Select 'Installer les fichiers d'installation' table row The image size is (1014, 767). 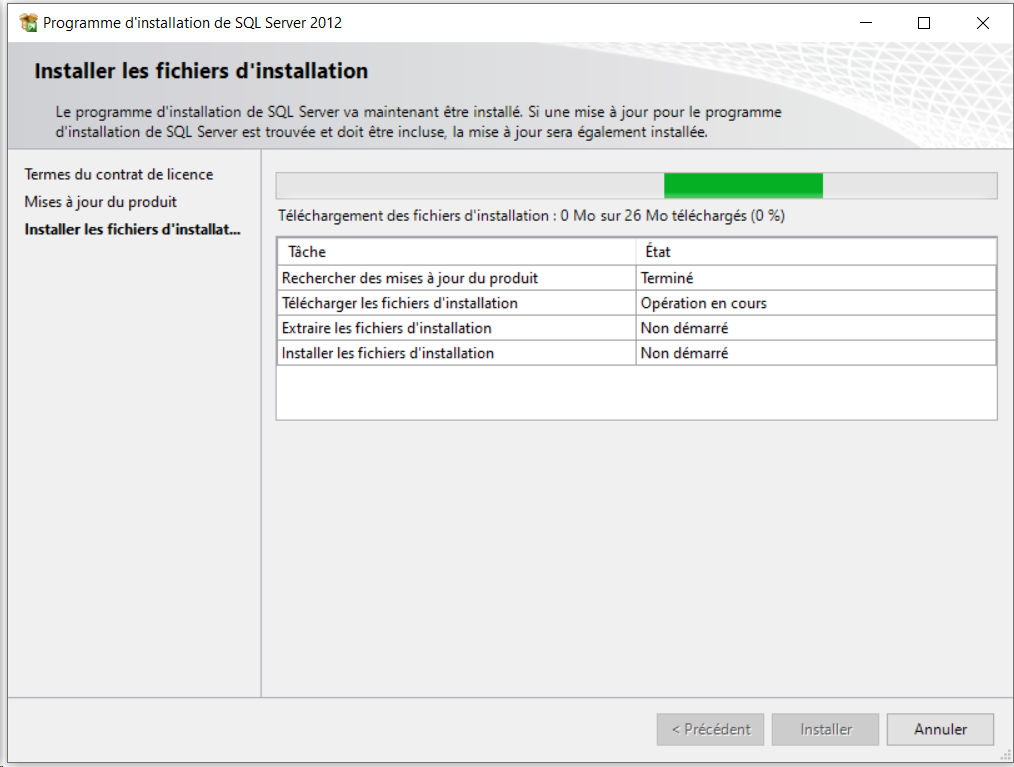[636, 353]
